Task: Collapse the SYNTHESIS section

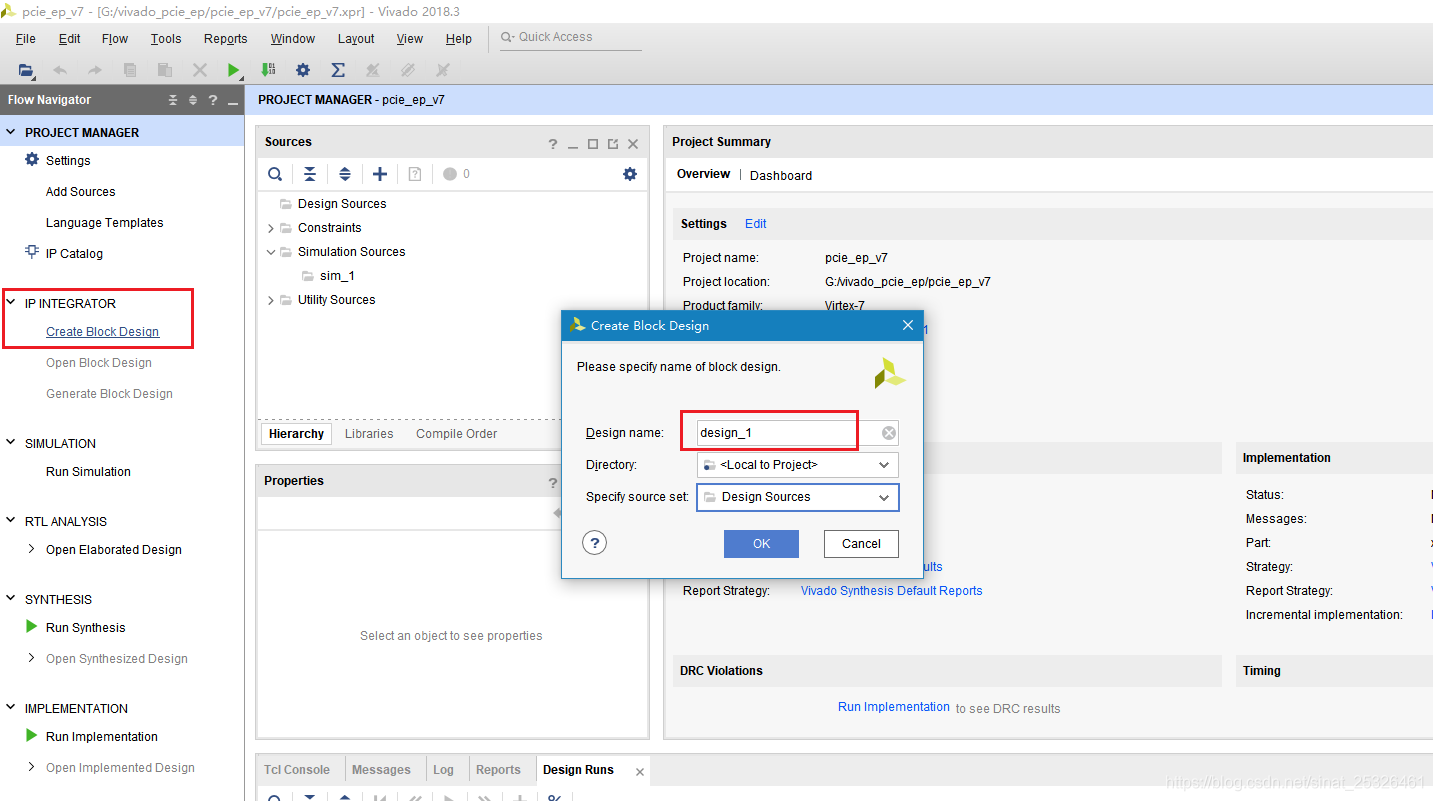Action: coord(12,599)
